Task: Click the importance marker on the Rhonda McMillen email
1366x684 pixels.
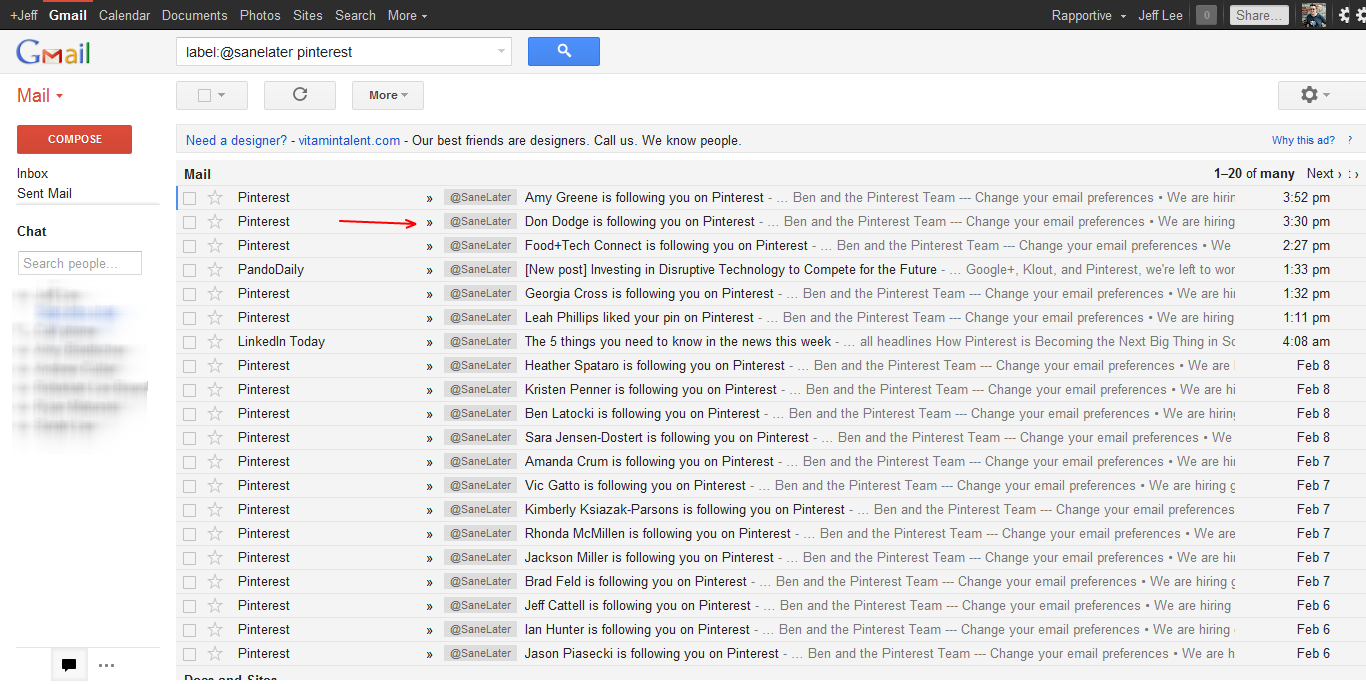Action: tap(430, 534)
